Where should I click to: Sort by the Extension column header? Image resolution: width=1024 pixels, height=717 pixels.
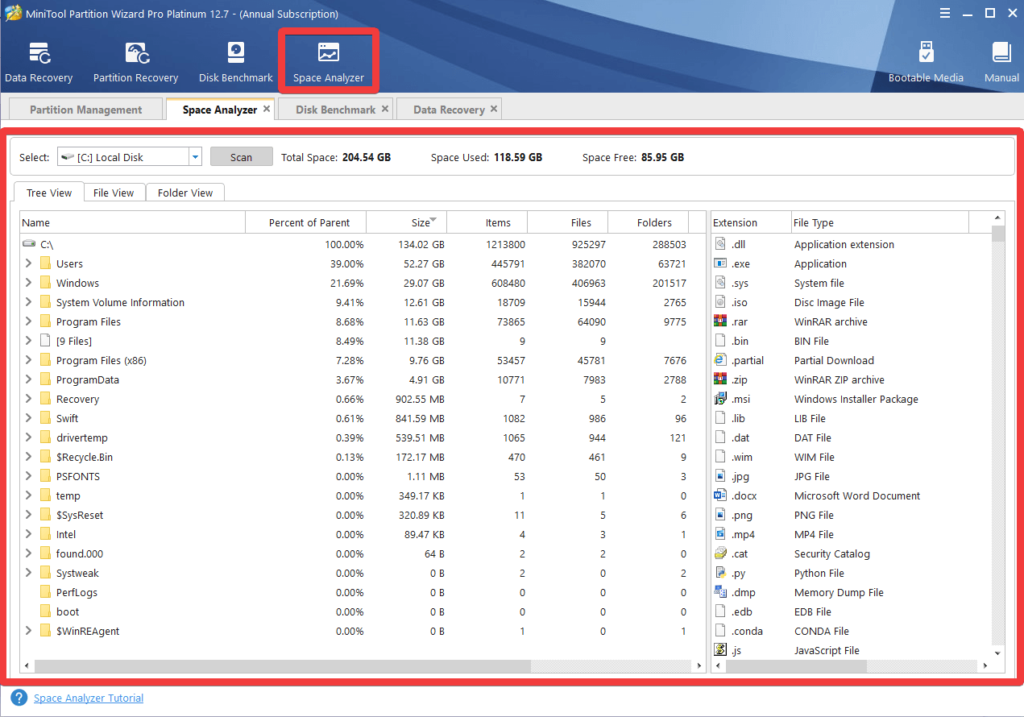[x=751, y=222]
